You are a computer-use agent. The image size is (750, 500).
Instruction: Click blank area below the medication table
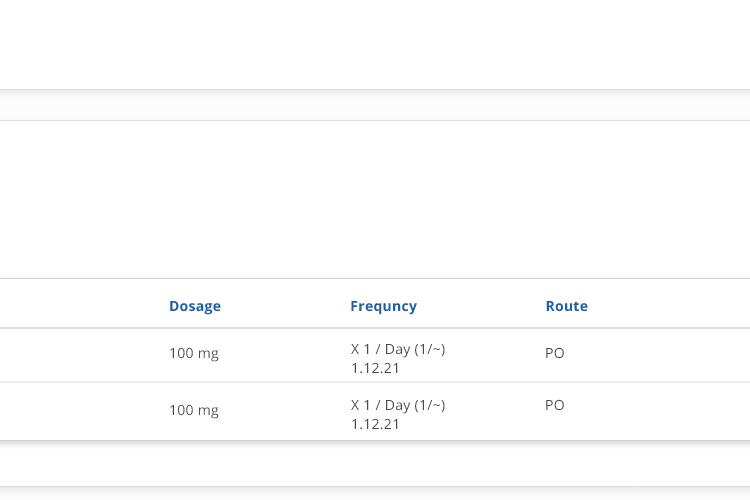click(375, 463)
